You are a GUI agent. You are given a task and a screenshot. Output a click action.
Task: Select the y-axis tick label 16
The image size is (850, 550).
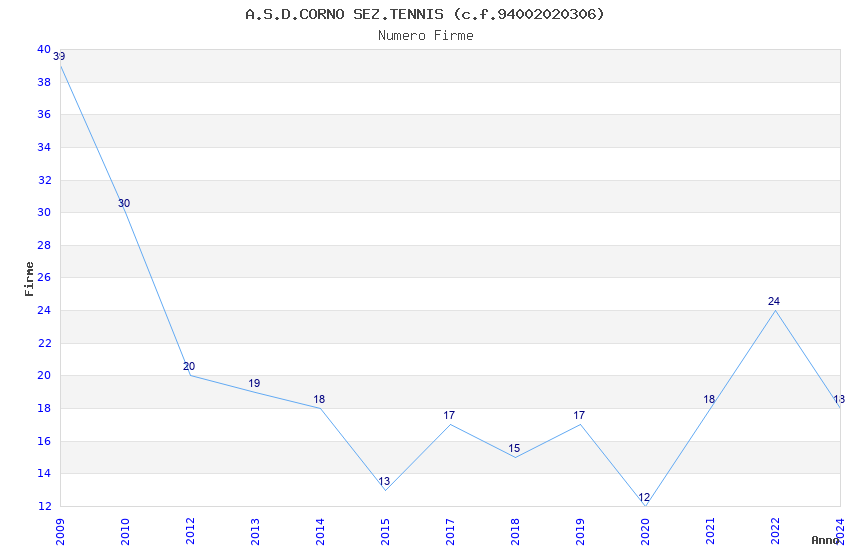coord(44,442)
